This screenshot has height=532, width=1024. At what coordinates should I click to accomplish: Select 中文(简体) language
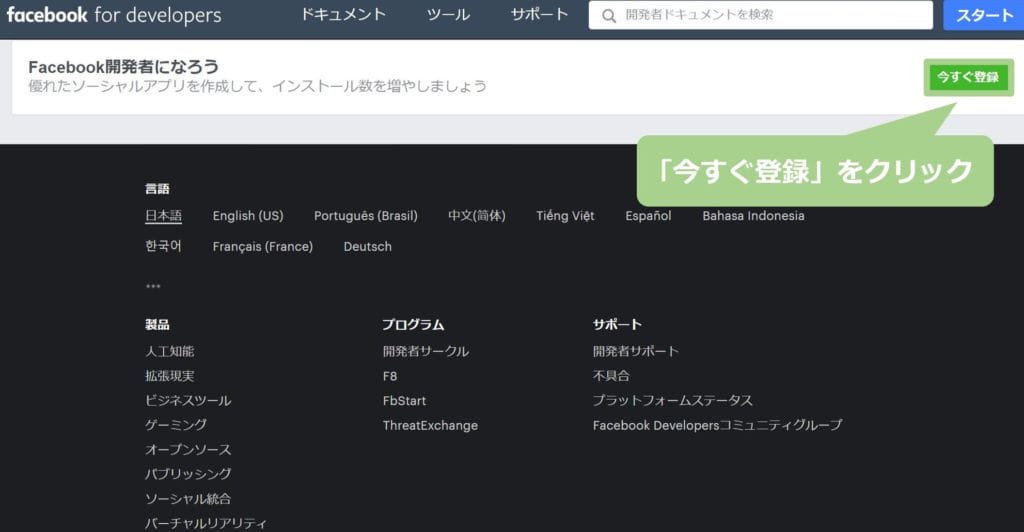pyautogui.click(x=477, y=215)
